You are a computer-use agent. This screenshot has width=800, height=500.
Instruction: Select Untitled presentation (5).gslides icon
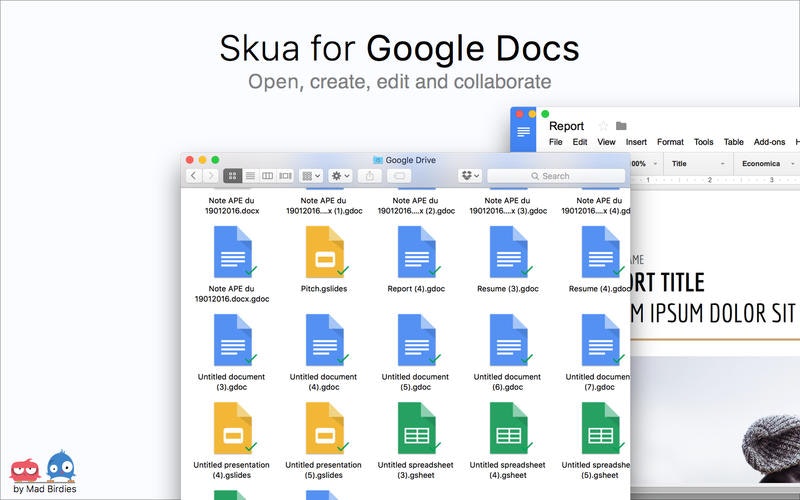point(324,429)
